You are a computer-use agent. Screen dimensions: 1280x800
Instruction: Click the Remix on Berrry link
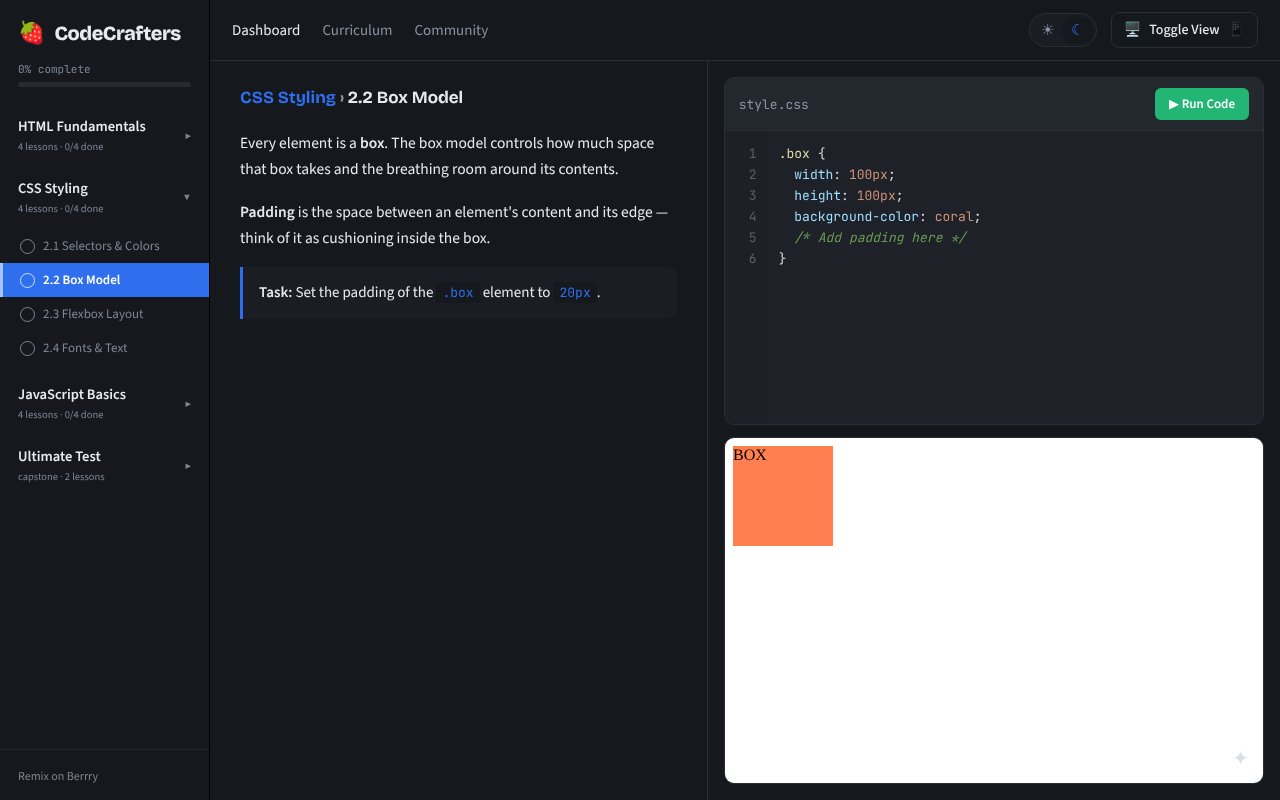coord(58,776)
